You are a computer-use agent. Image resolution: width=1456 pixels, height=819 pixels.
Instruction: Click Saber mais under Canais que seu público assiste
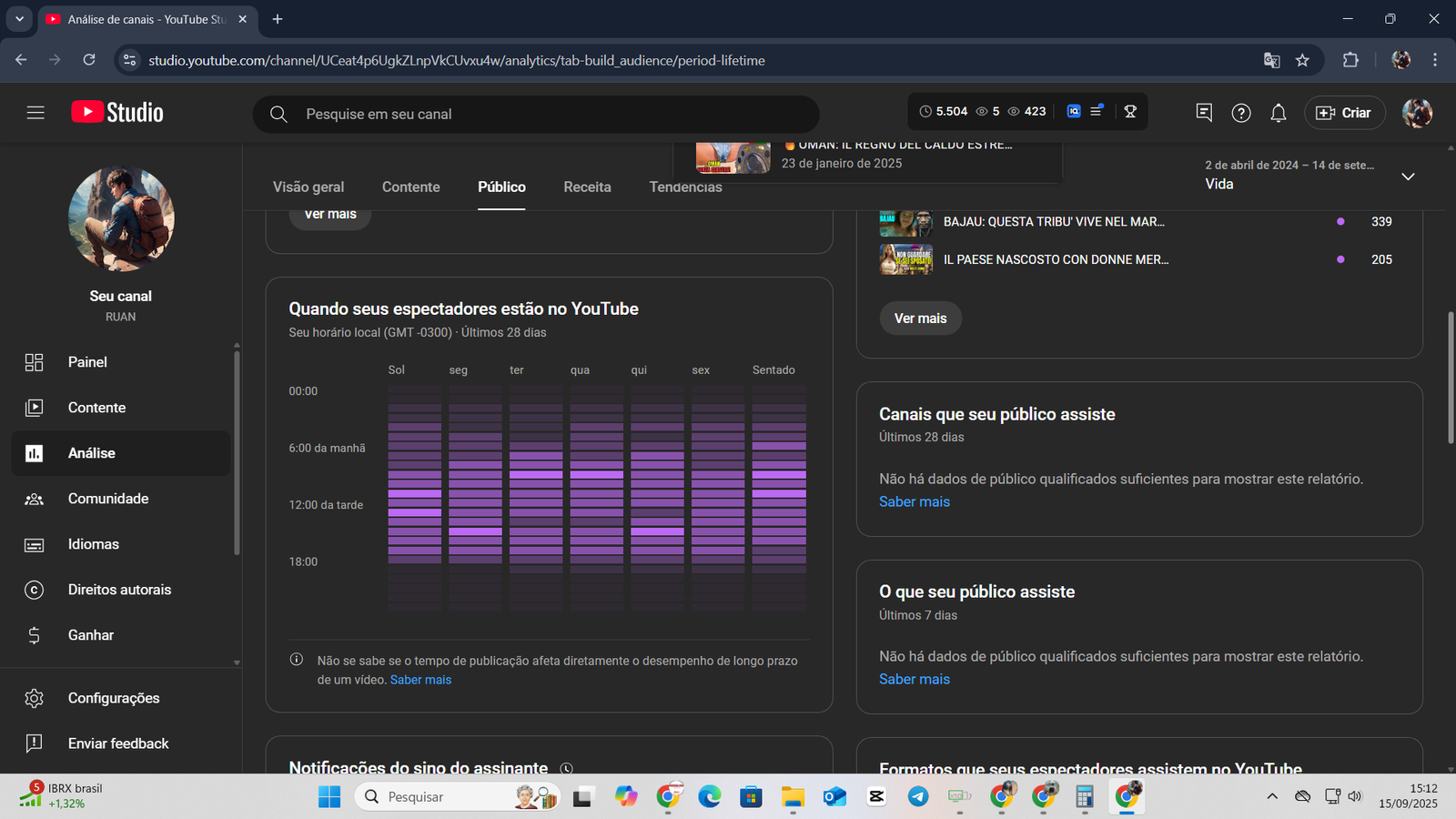click(x=914, y=501)
